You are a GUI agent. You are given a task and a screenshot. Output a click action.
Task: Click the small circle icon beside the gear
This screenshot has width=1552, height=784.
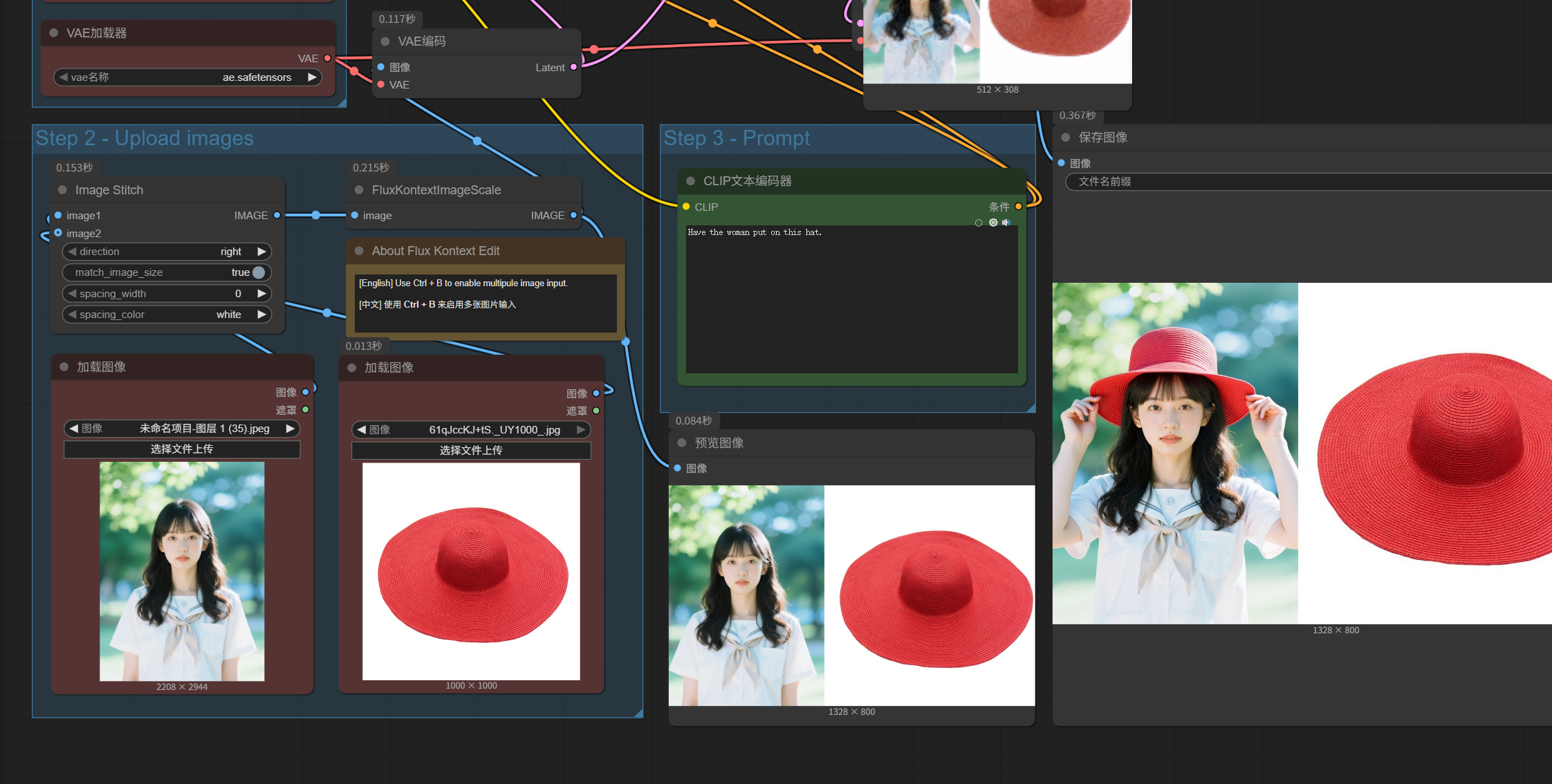[979, 223]
